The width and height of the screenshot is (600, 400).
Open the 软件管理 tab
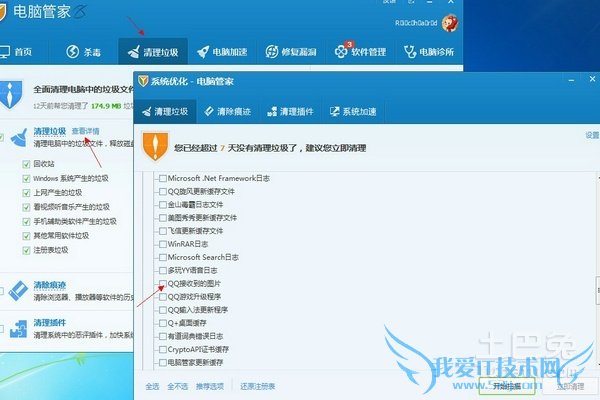coord(360,52)
